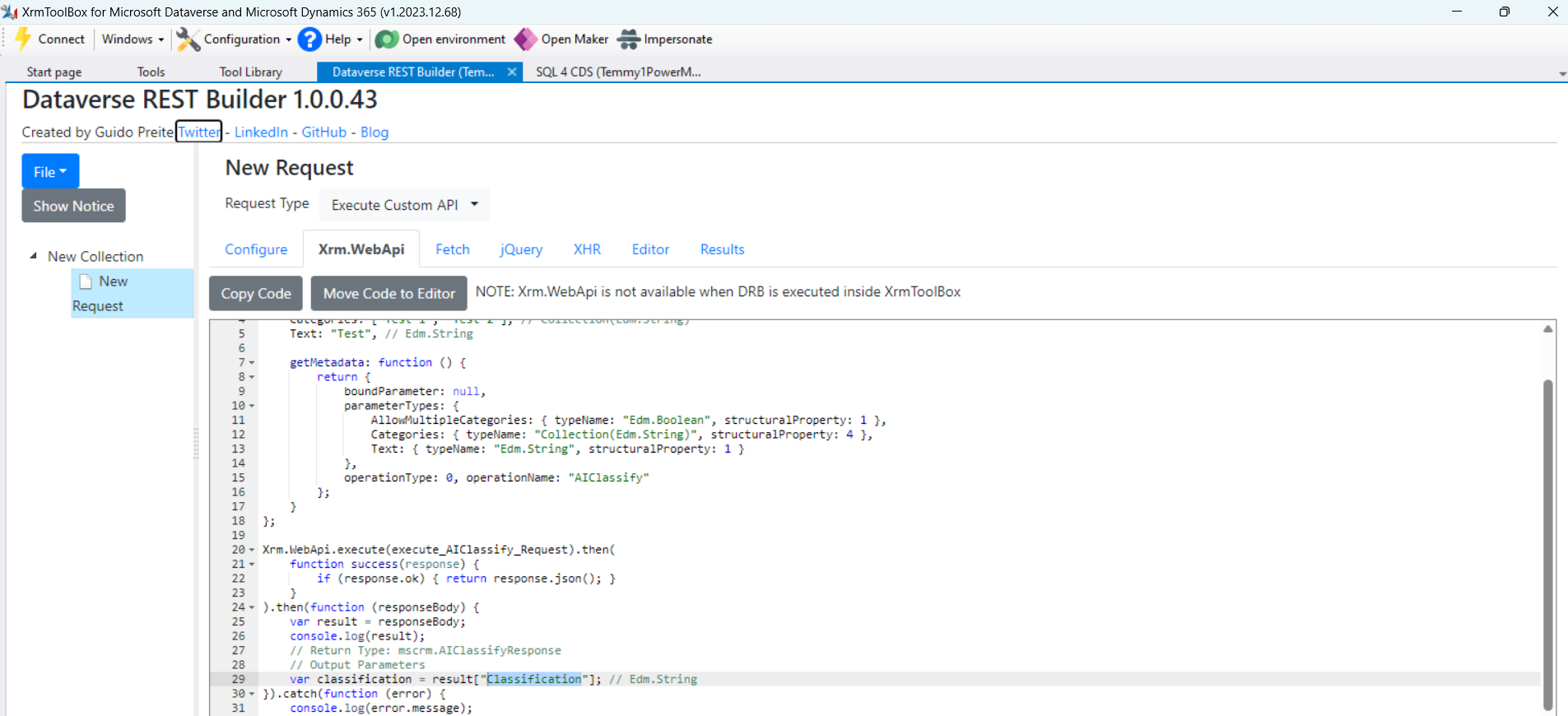
Task: Click Xrm.WebApi.execute text on line 20
Action: [x=323, y=550]
